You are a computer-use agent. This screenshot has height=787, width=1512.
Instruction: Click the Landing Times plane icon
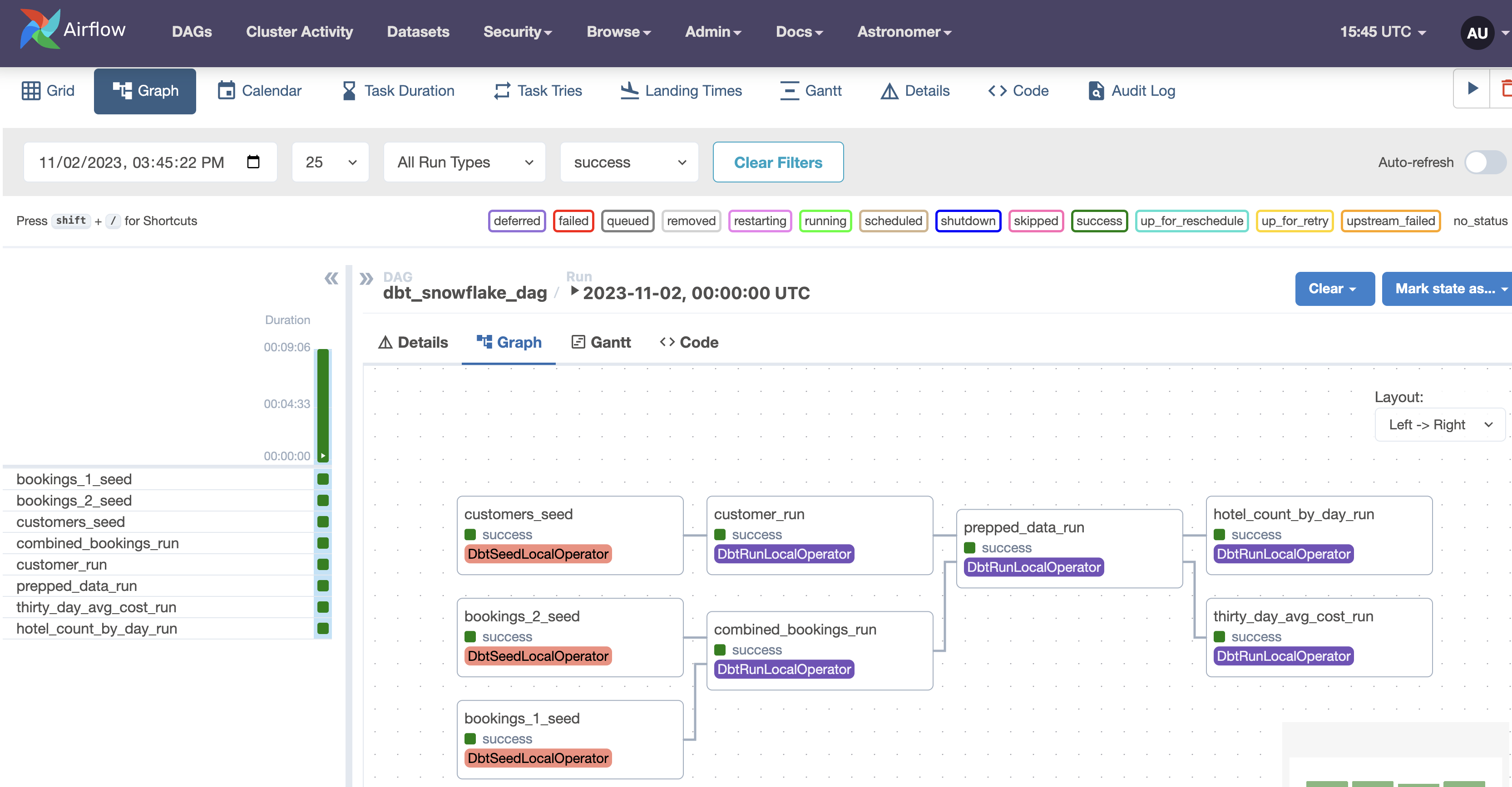(x=629, y=91)
